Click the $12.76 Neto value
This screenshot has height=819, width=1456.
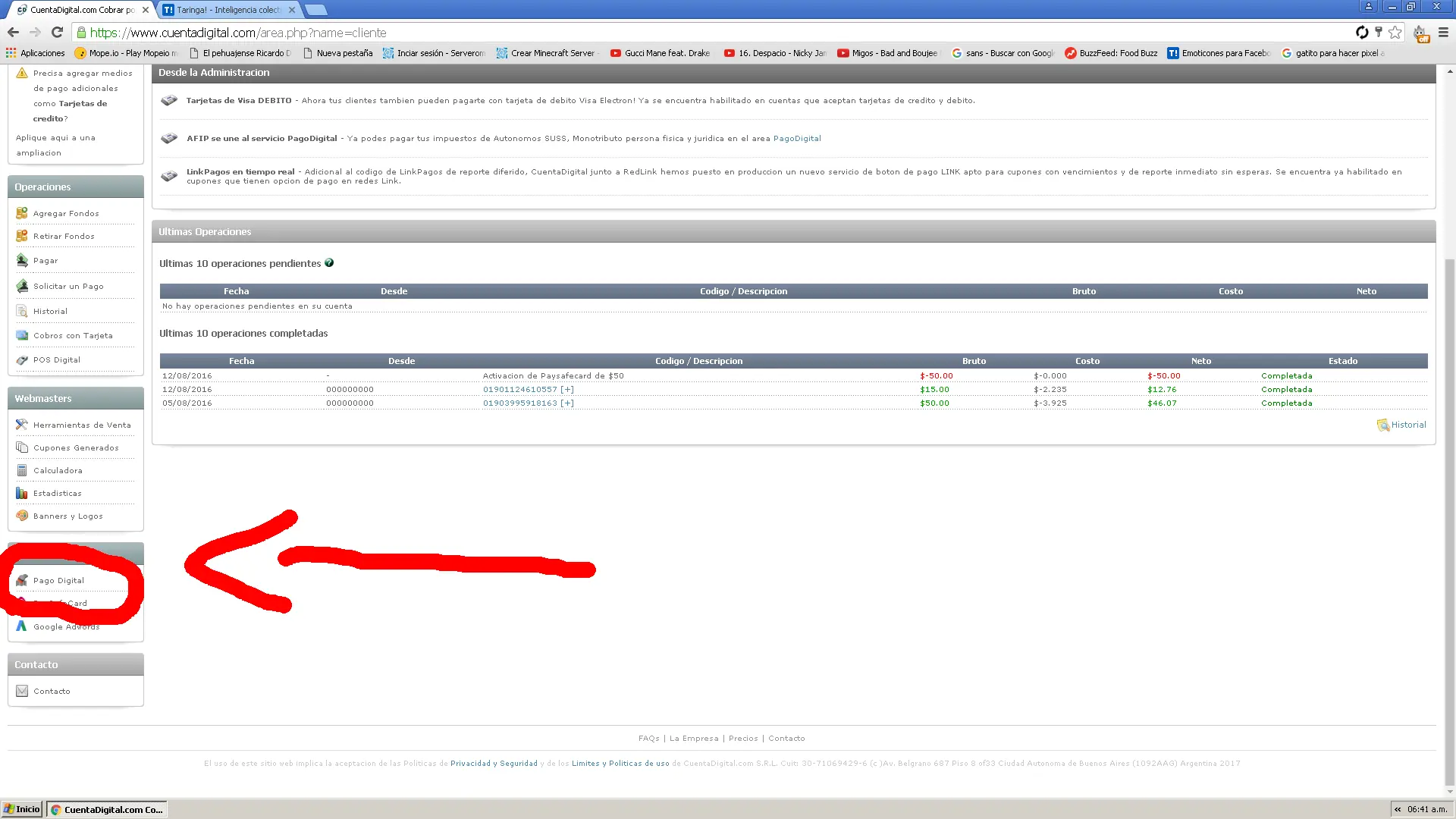(1162, 390)
